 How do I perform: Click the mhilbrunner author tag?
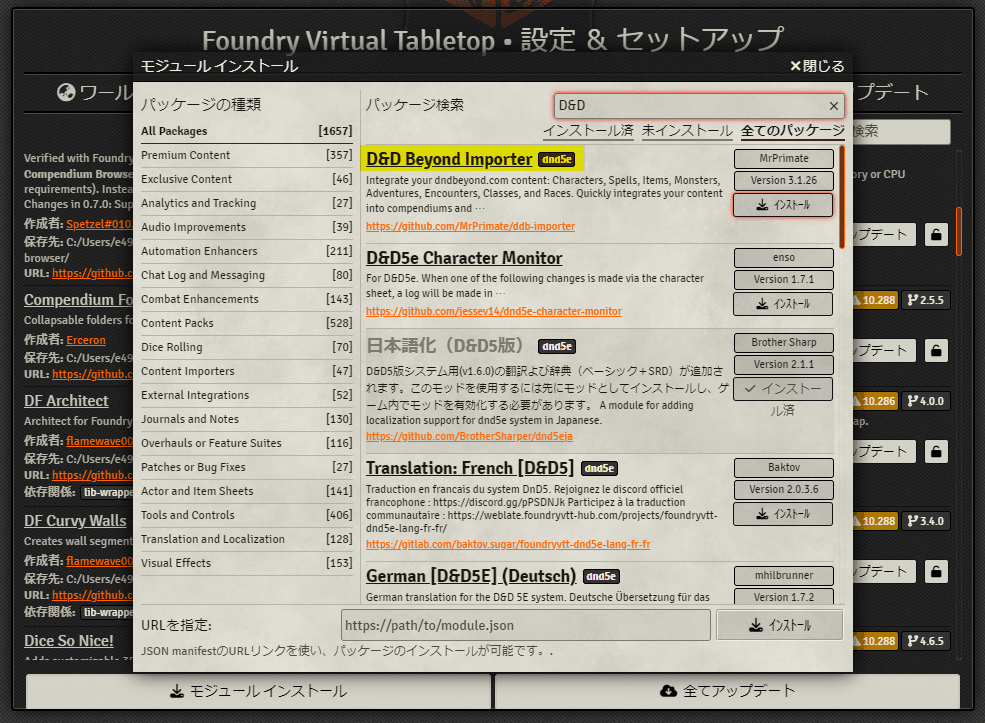[x=783, y=575]
